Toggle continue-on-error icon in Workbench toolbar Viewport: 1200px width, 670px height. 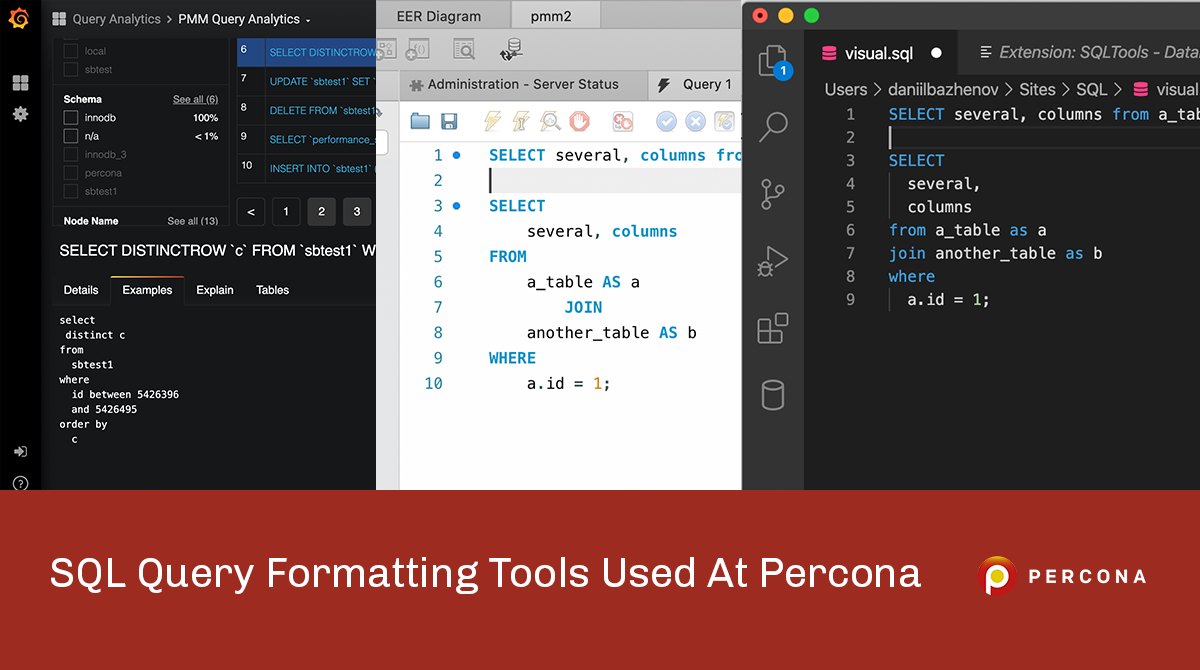point(623,121)
